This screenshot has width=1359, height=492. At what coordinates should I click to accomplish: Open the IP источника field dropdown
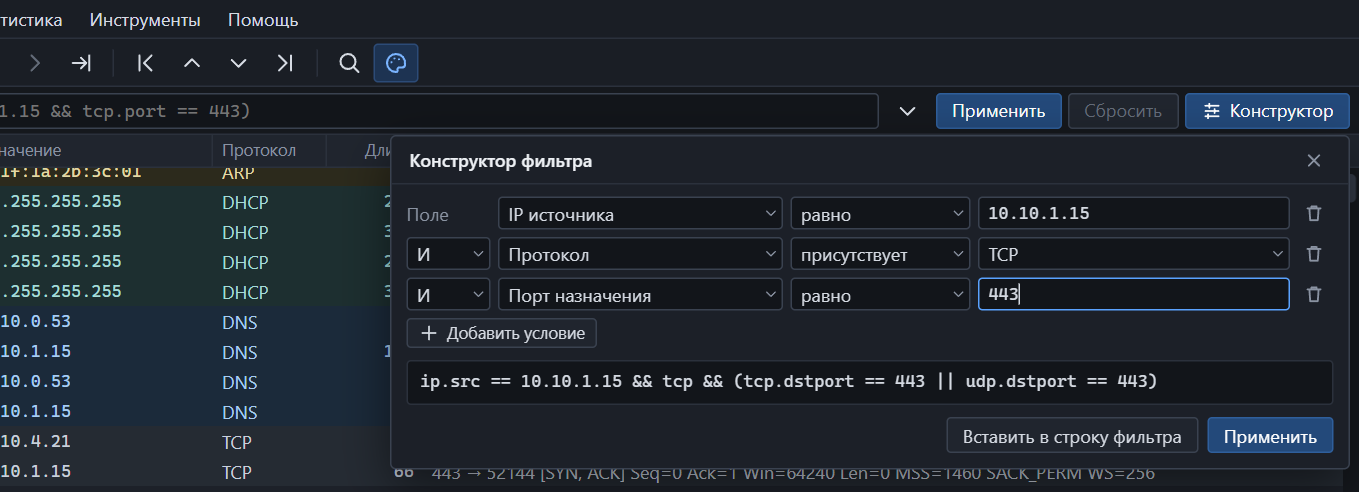point(640,214)
